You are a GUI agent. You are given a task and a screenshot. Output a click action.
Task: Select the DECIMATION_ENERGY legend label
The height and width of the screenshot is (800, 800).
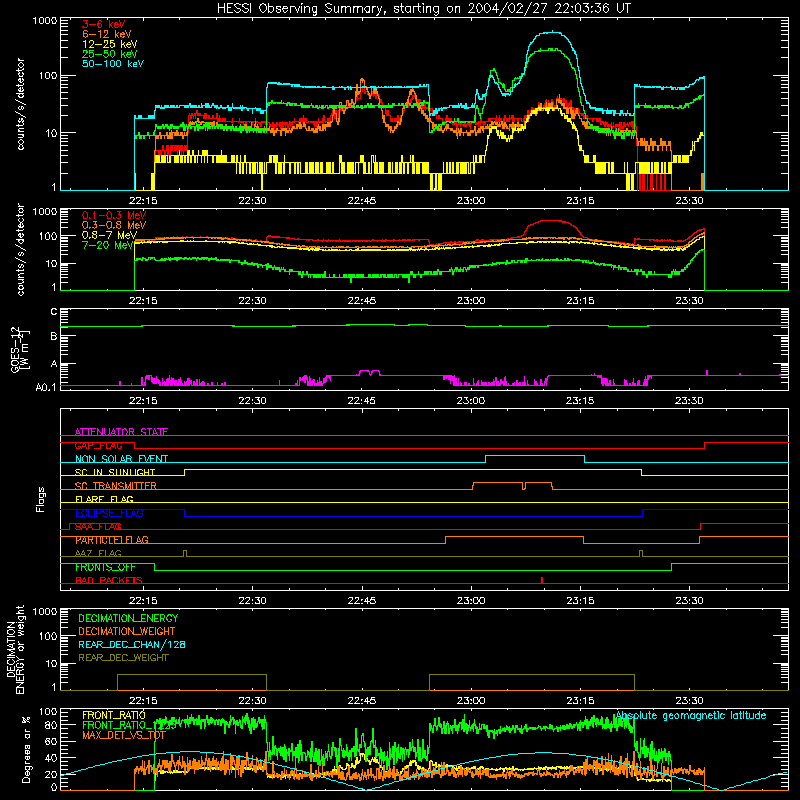click(128, 618)
